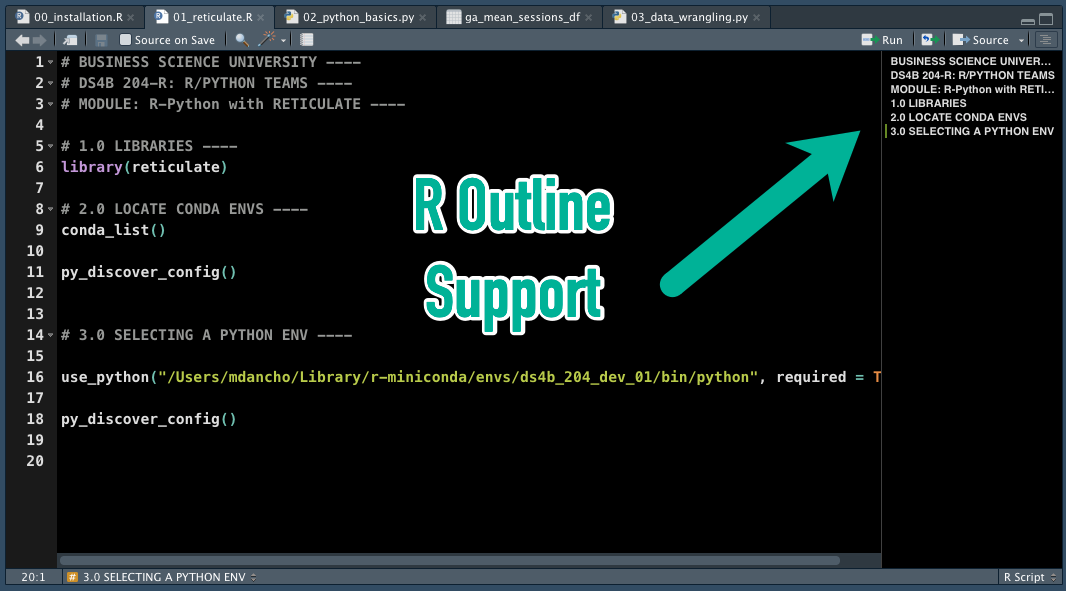Enable the Source on Save checkbox

[x=125, y=40]
